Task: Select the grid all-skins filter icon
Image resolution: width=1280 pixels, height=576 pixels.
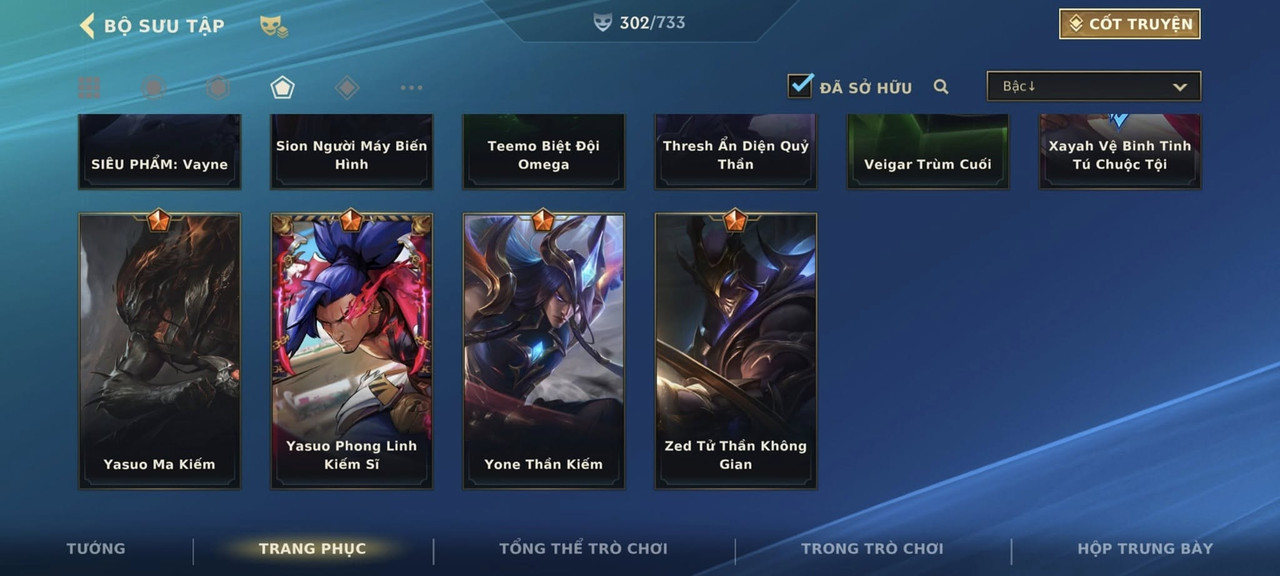Action: point(89,88)
